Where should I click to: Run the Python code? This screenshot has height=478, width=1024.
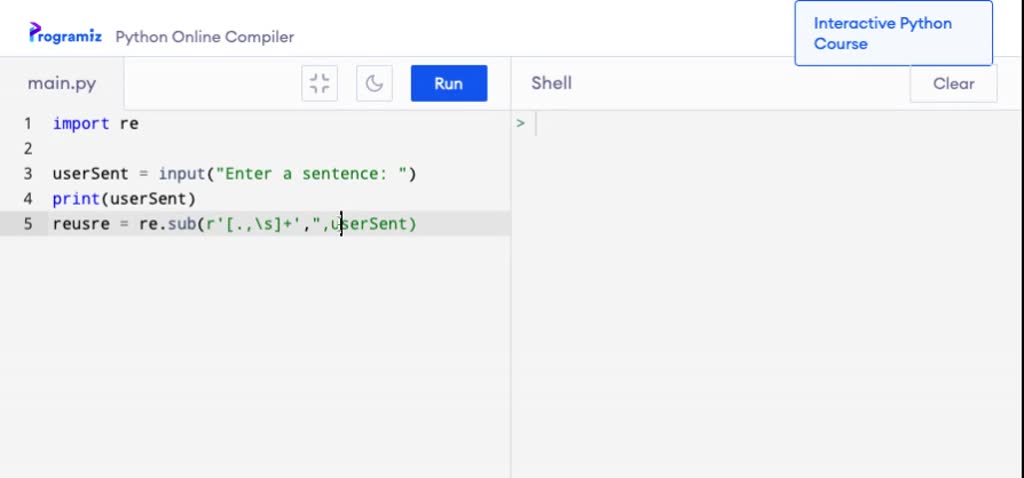(x=449, y=84)
